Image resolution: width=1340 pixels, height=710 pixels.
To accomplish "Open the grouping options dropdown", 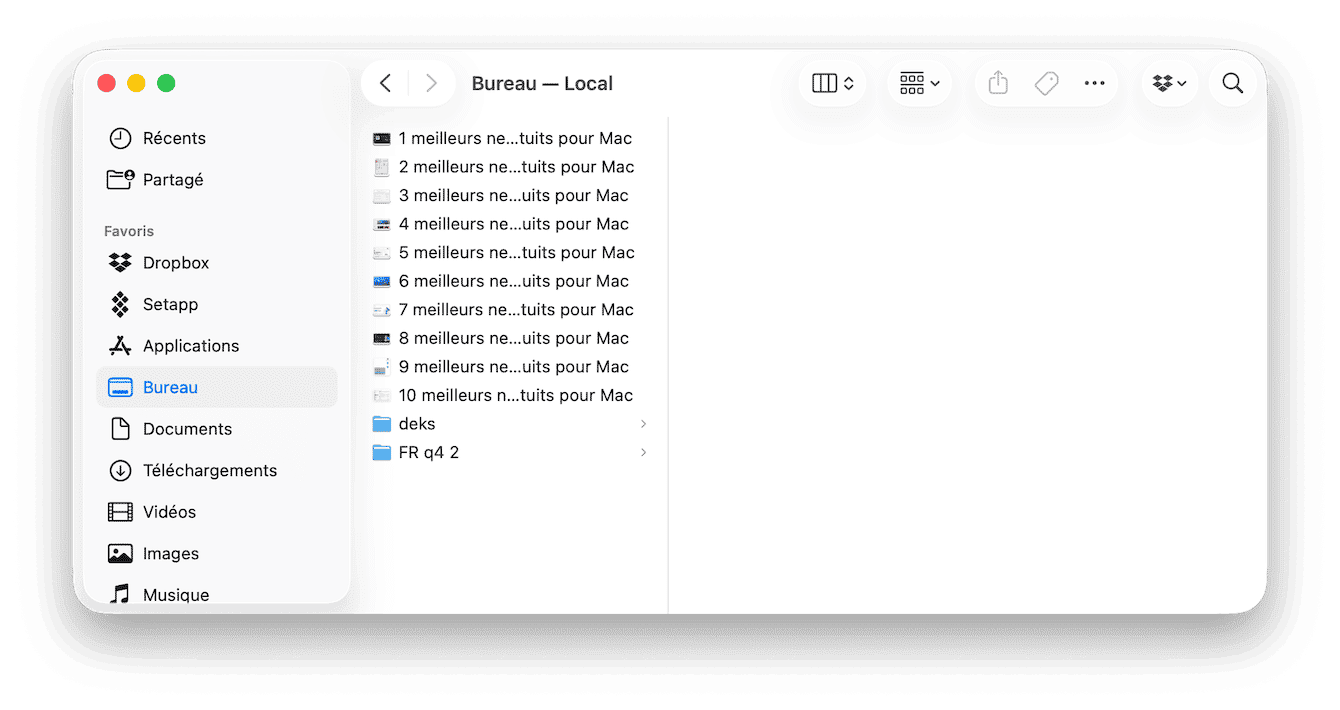I will tap(918, 83).
